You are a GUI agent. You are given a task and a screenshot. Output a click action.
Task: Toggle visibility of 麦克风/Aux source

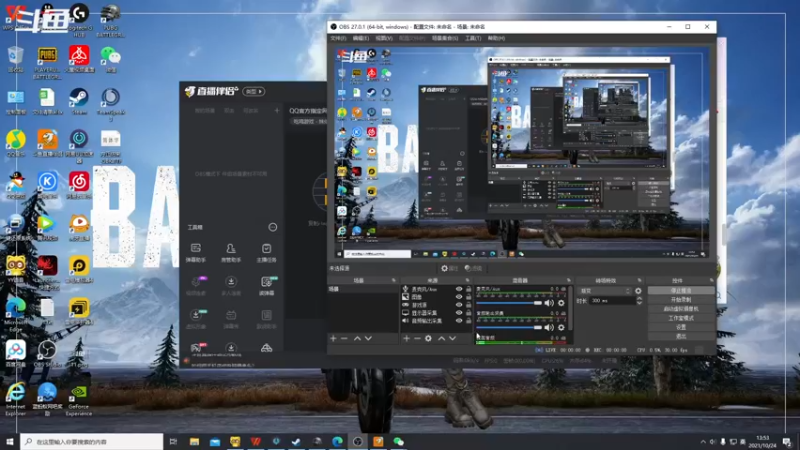(x=459, y=289)
